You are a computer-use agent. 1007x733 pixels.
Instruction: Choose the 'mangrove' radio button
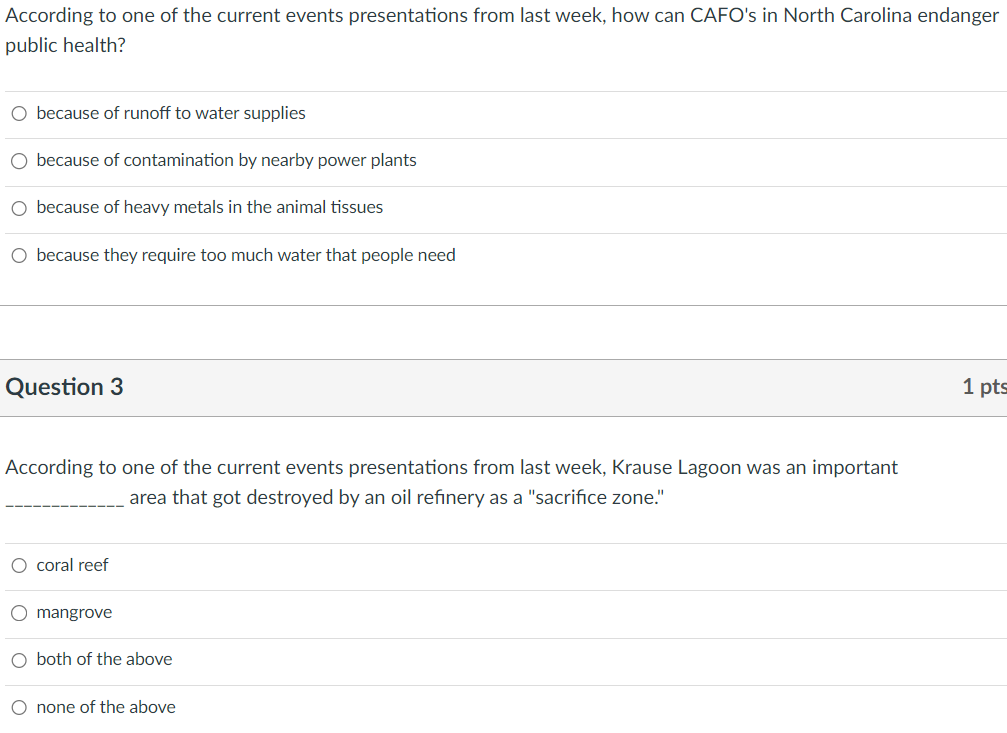click(x=20, y=613)
